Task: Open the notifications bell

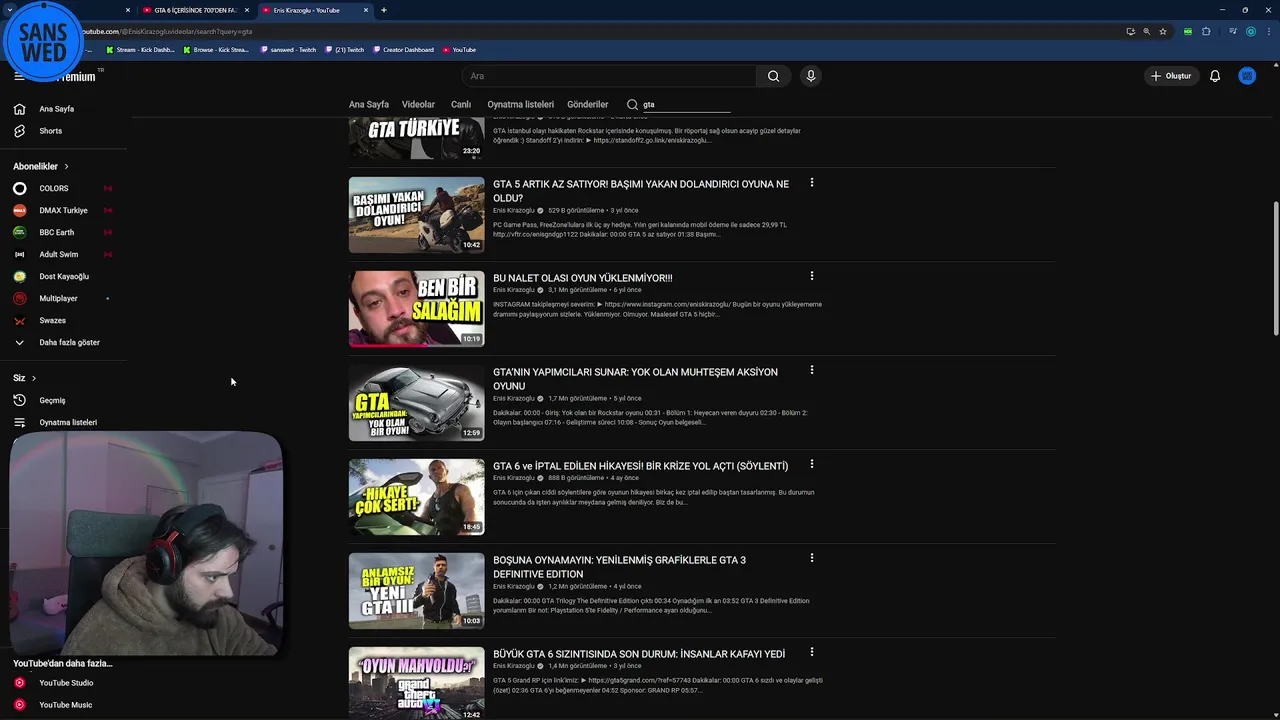Action: (x=1215, y=76)
